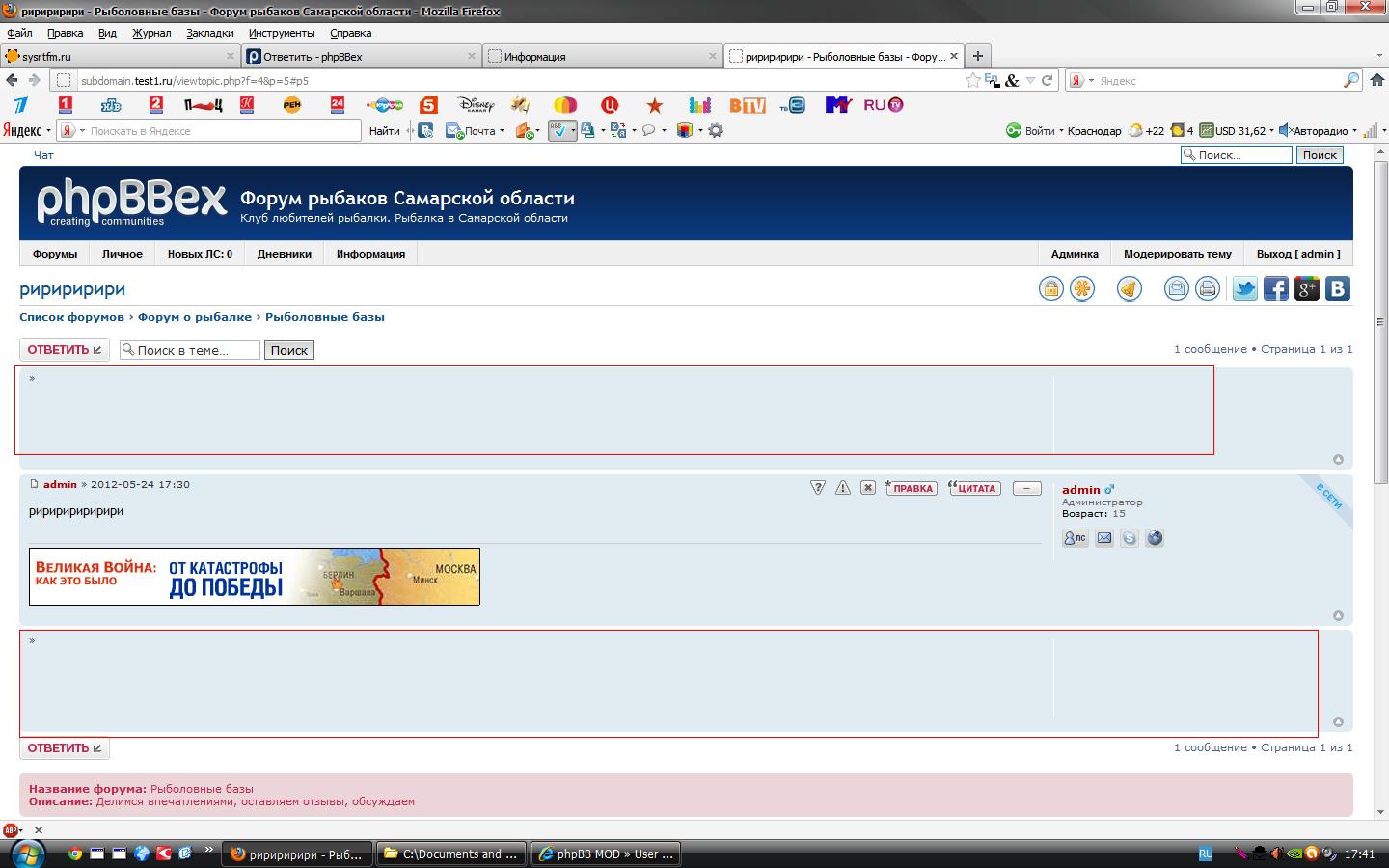This screenshot has height=868, width=1389.
Task: Toggle bookmark star in address bar
Action: click(972, 81)
